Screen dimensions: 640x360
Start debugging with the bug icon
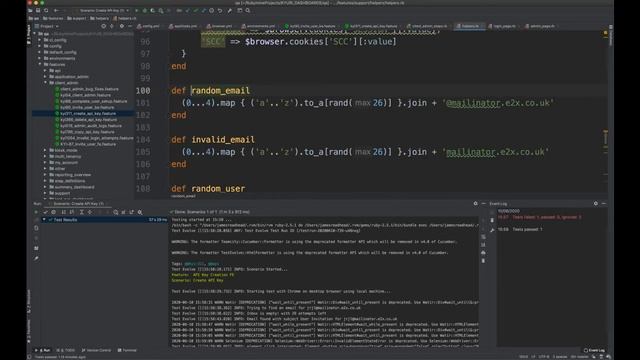tap(144, 11)
